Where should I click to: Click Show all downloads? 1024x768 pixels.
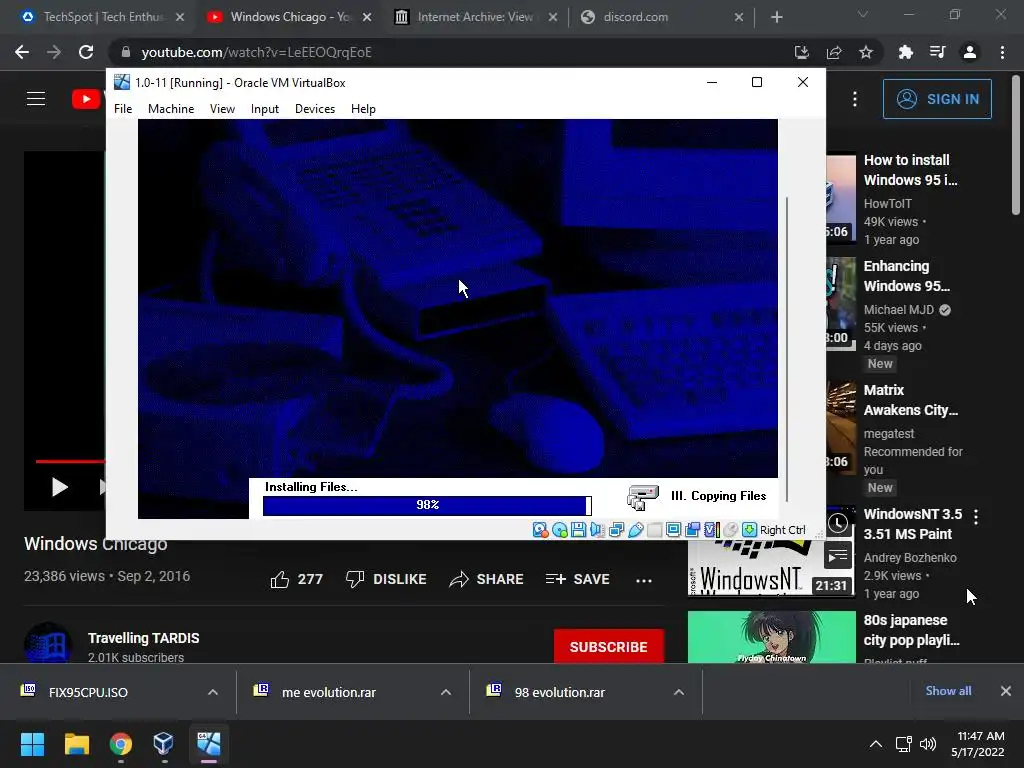coord(948,690)
